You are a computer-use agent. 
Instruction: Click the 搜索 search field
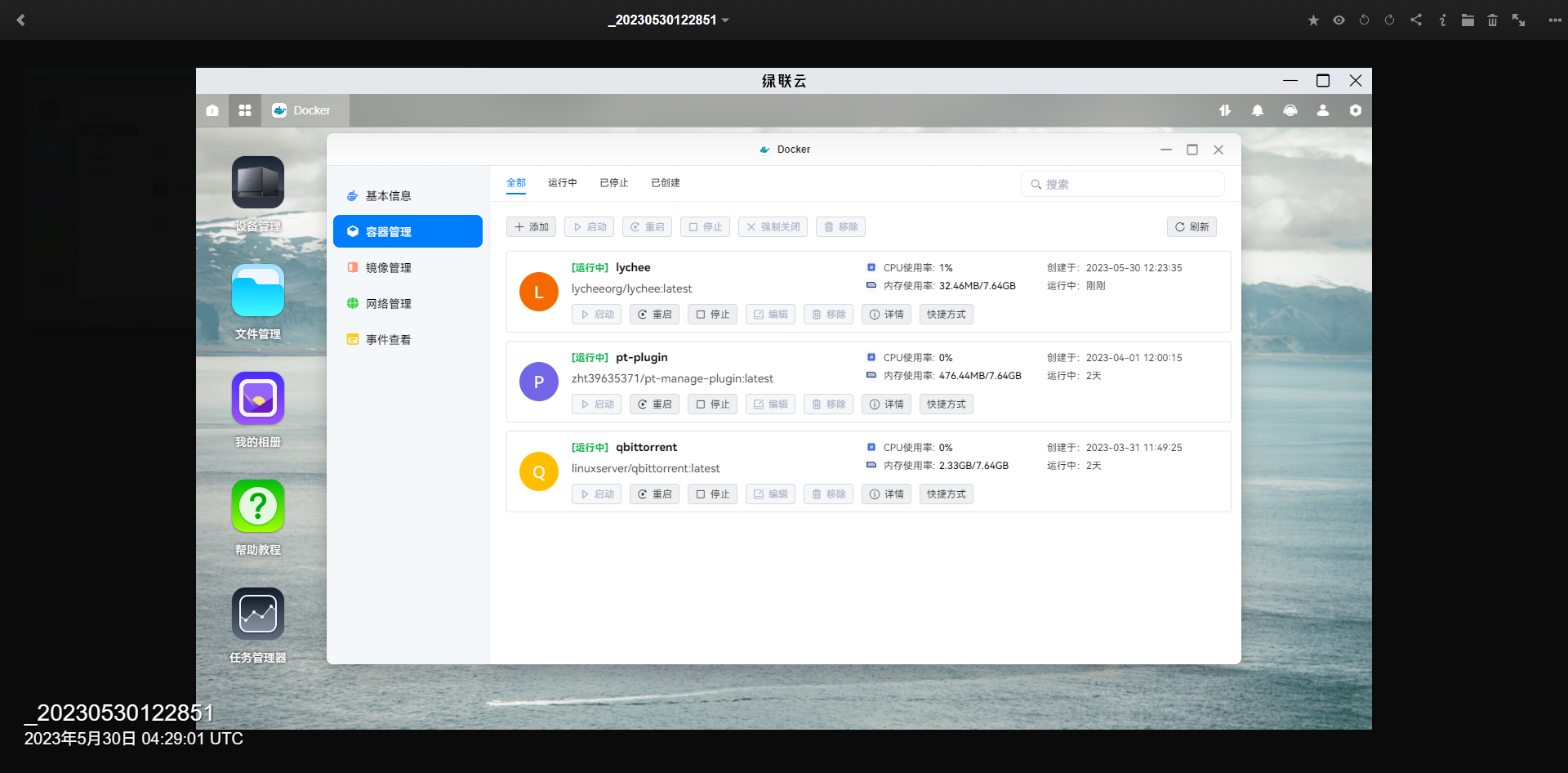[1123, 184]
